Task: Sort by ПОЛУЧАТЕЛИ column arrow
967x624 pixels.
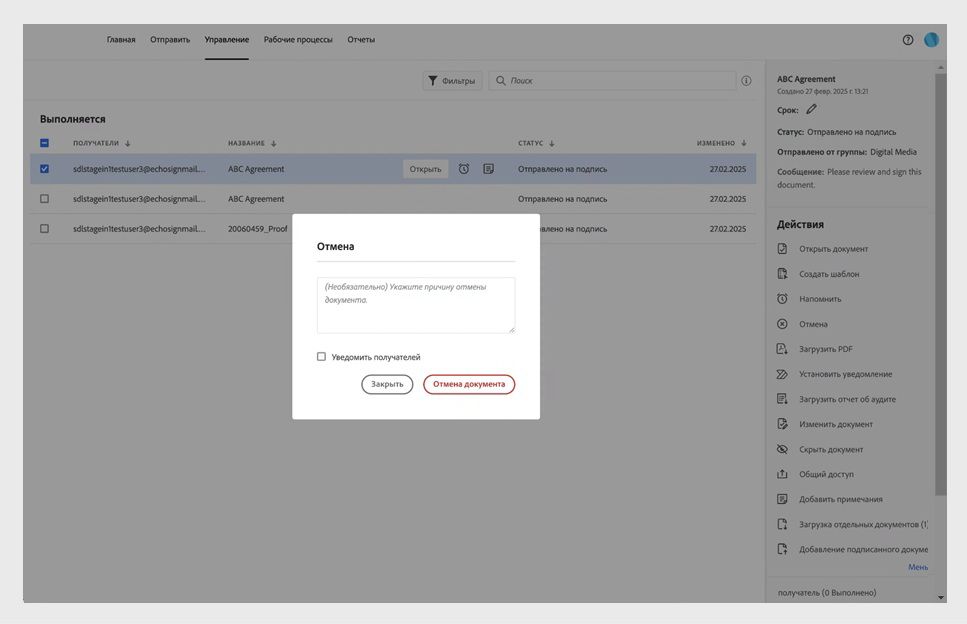Action: tap(128, 144)
